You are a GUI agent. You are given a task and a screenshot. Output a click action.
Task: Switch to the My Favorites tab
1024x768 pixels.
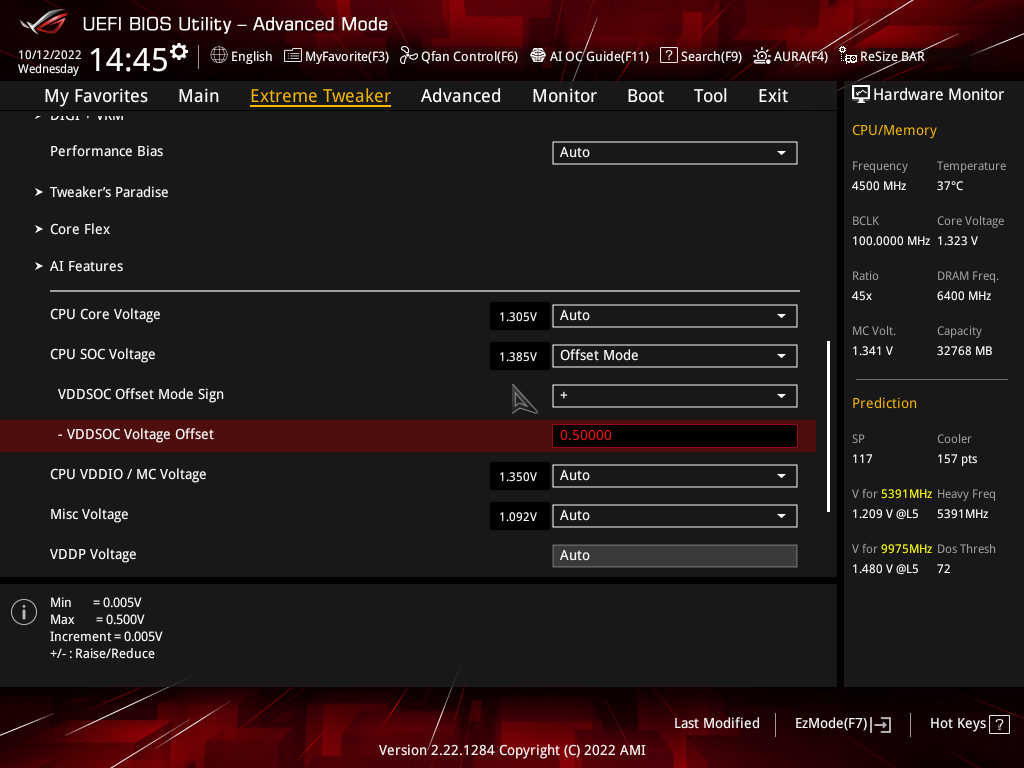click(96, 96)
